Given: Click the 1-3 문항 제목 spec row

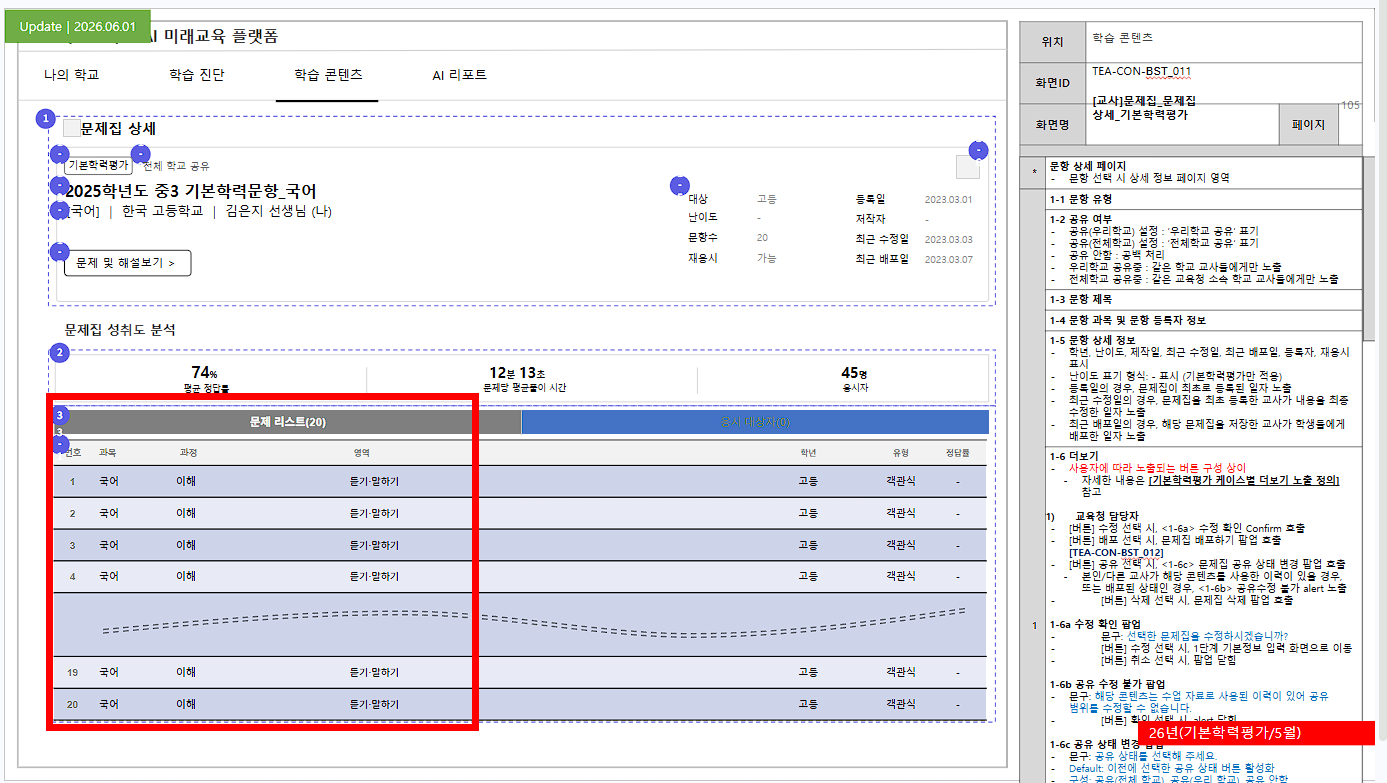Looking at the screenshot, I should pyautogui.click(x=1204, y=299).
